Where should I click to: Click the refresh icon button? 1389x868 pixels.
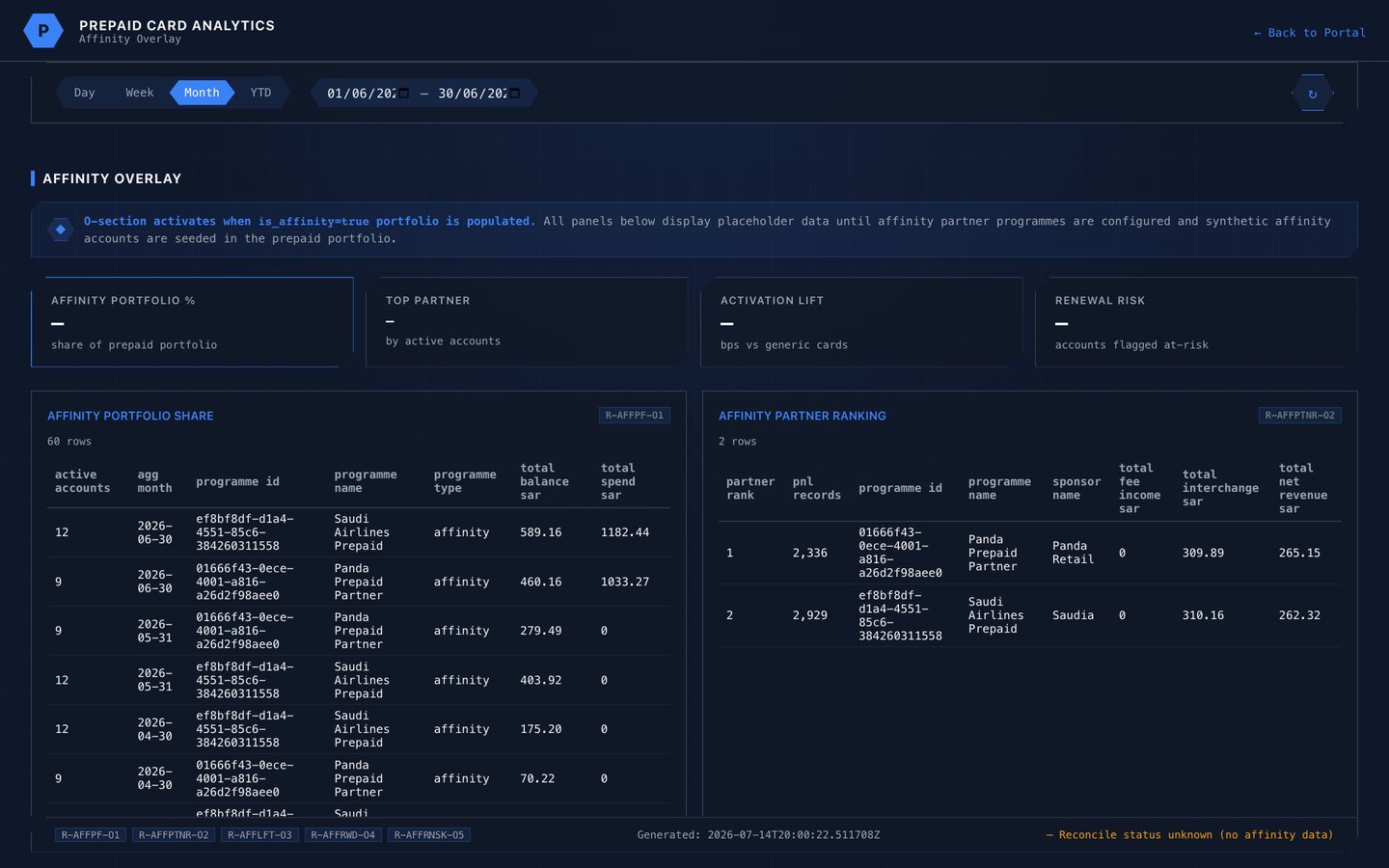(1313, 94)
